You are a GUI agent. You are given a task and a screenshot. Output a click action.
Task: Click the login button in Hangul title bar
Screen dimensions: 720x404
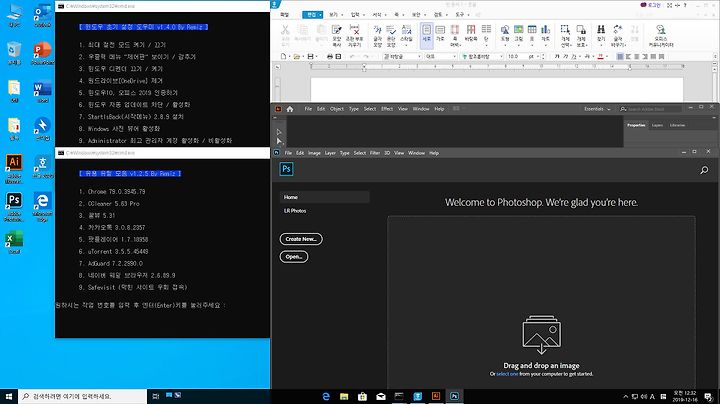point(650,5)
